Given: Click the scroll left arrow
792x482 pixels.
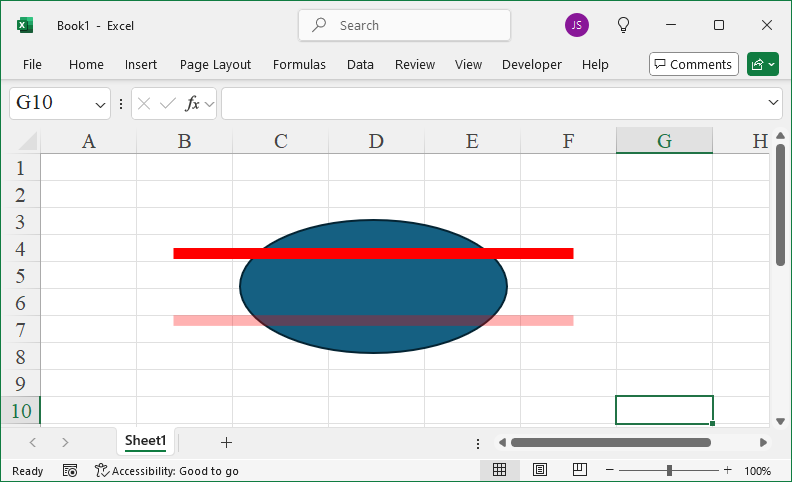Looking at the screenshot, I should point(502,443).
